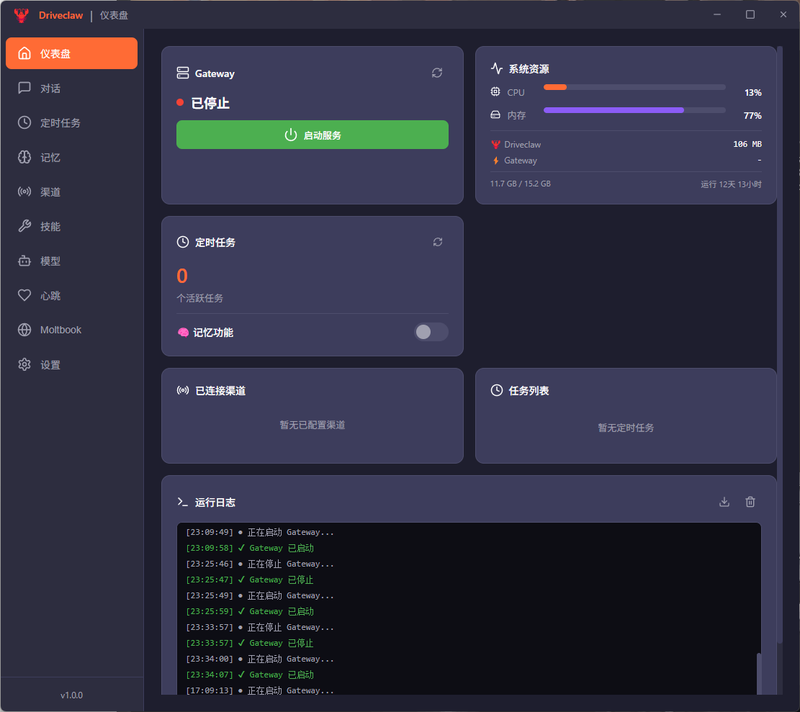This screenshot has width=800, height=712.
Task: Navigate to 渠道 channels page
Action: point(71,192)
